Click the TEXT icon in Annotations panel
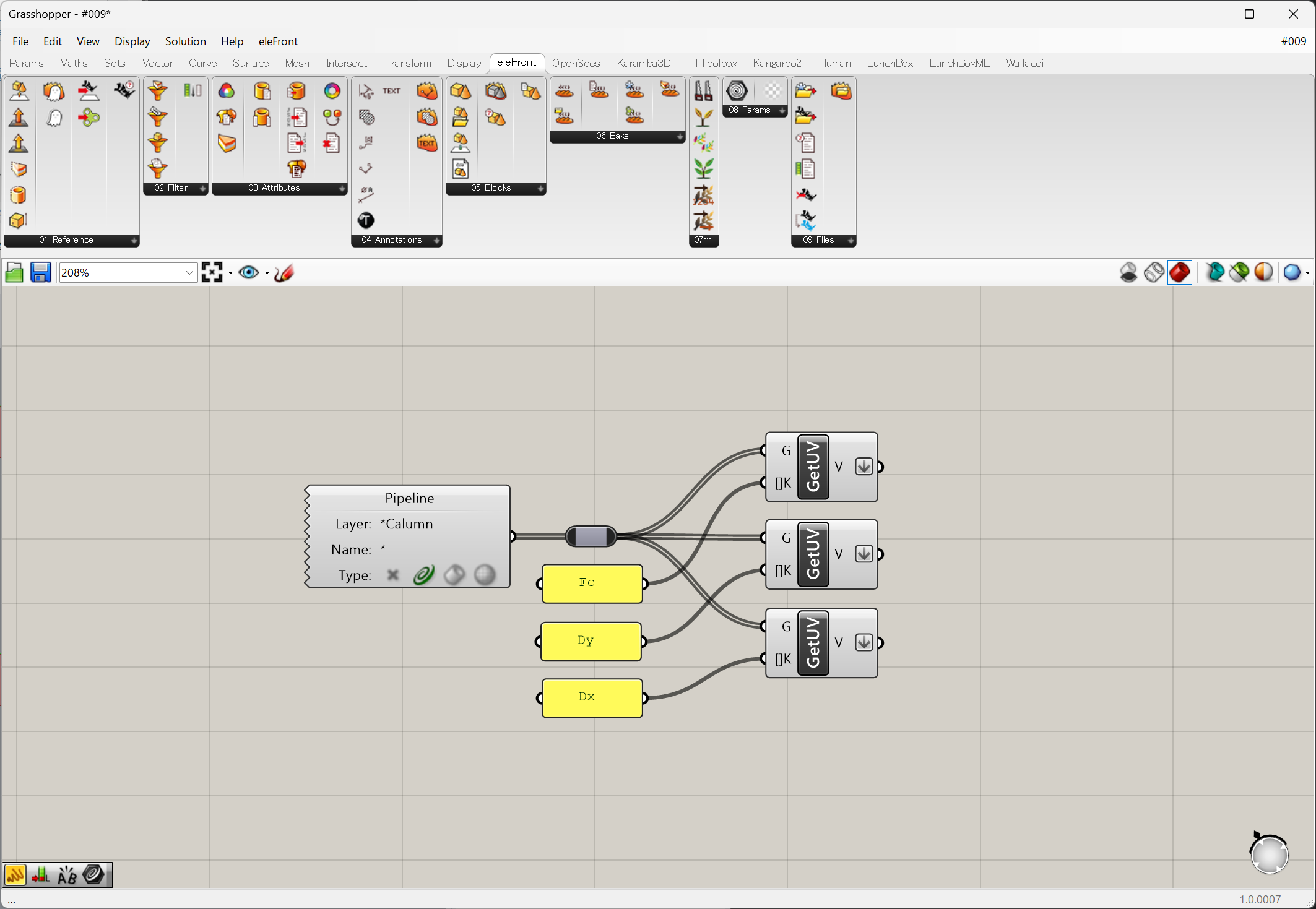This screenshot has height=909, width=1316. click(391, 91)
